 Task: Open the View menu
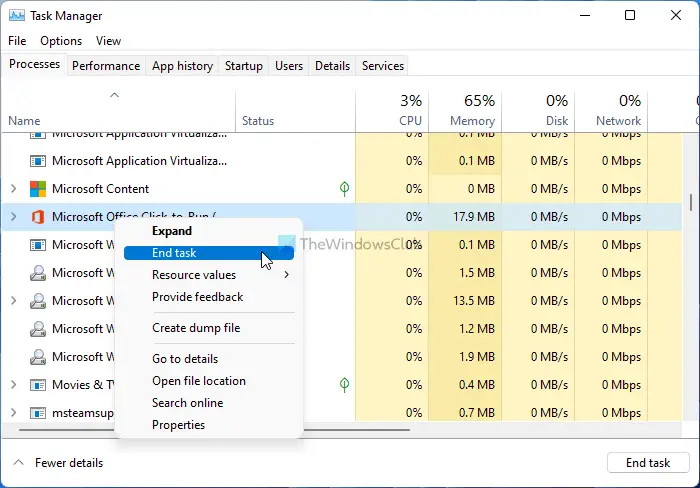pos(108,41)
